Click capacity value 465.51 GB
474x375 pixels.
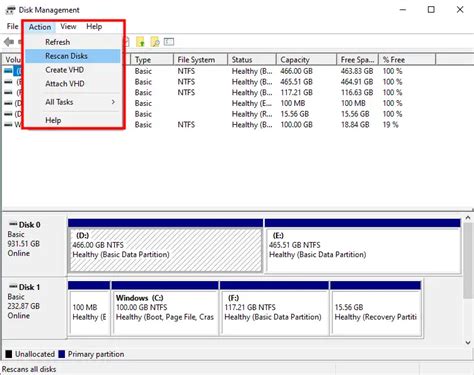coord(296,82)
